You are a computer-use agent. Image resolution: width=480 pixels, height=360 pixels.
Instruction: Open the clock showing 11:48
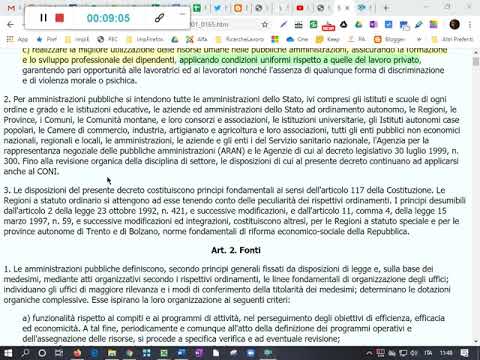coord(446,353)
